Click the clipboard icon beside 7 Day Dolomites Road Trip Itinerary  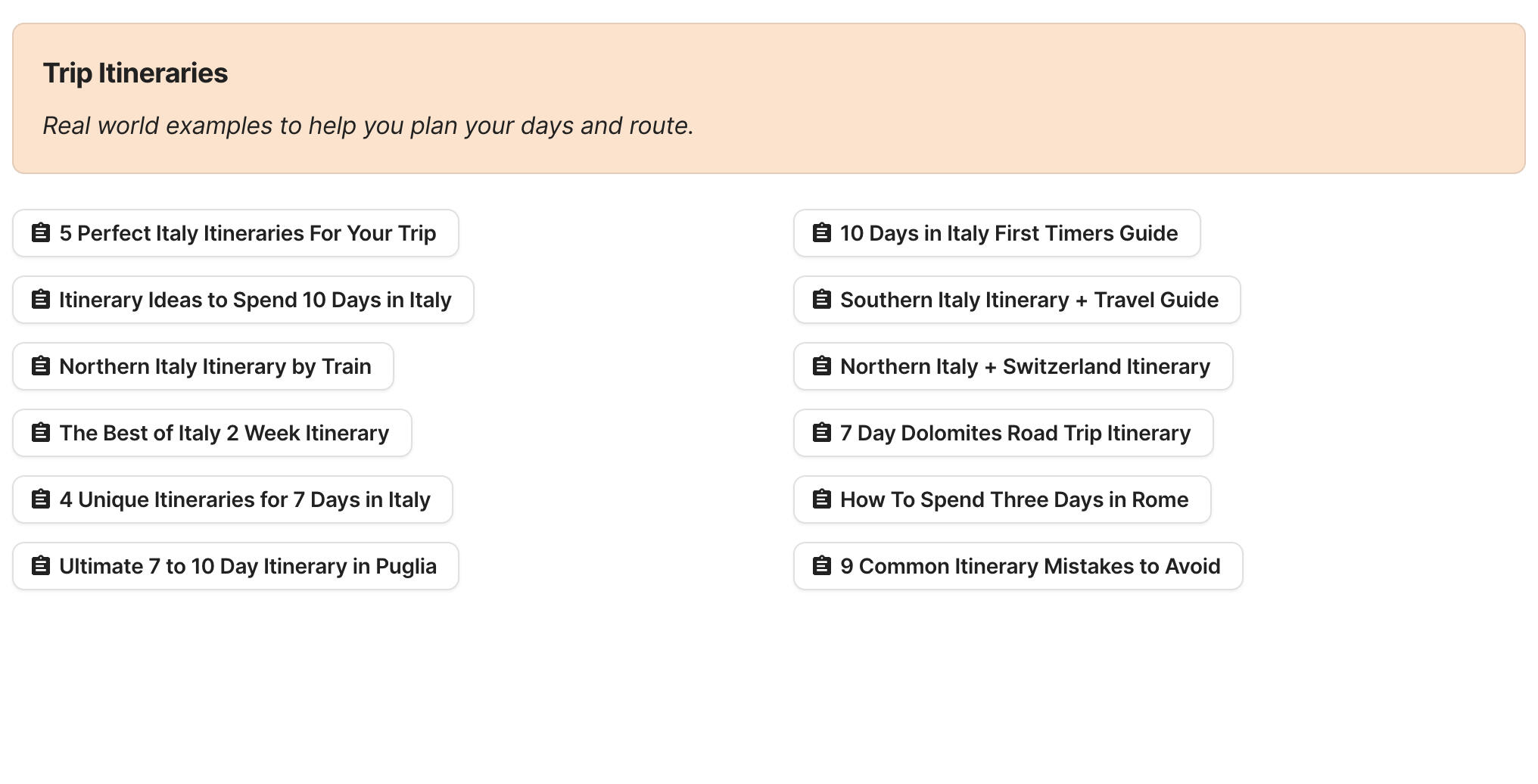tap(821, 433)
